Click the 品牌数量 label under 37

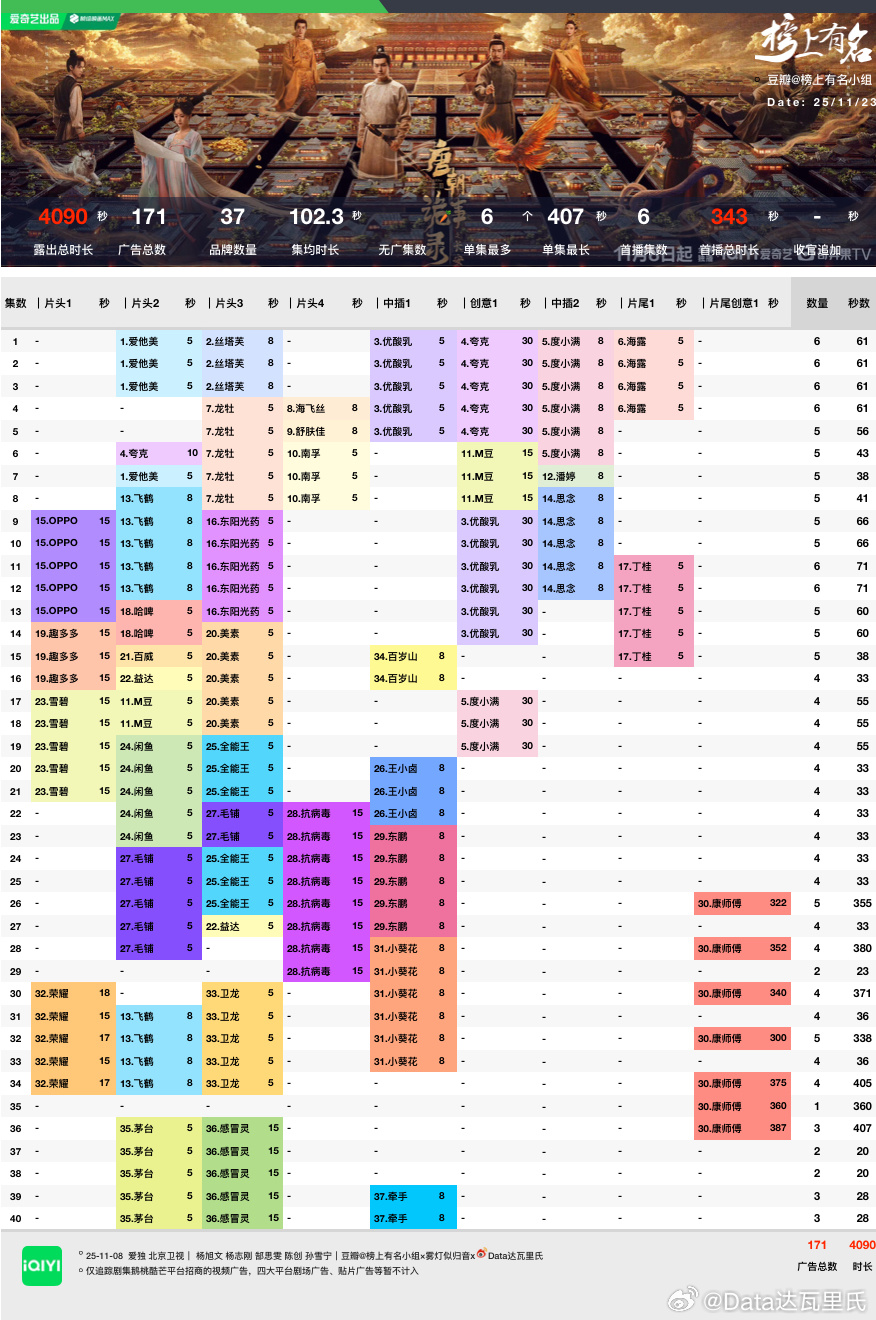pyautogui.click(x=233, y=250)
